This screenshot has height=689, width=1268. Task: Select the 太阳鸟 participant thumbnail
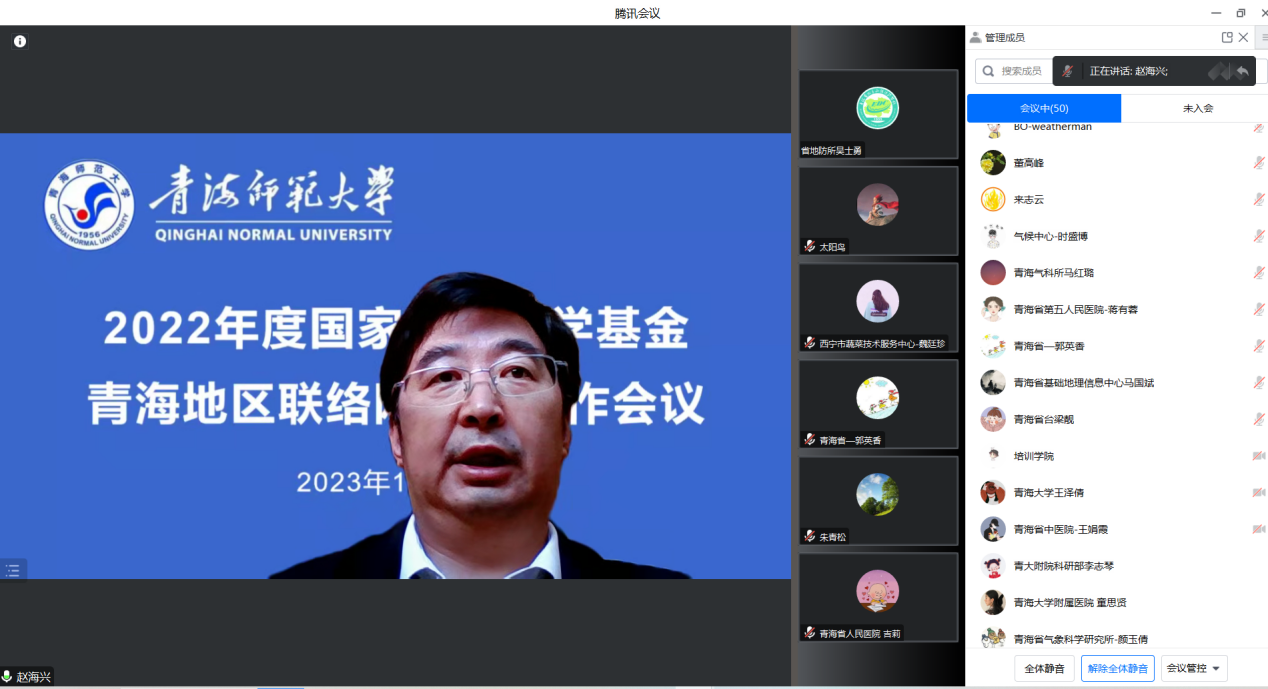[x=877, y=210]
